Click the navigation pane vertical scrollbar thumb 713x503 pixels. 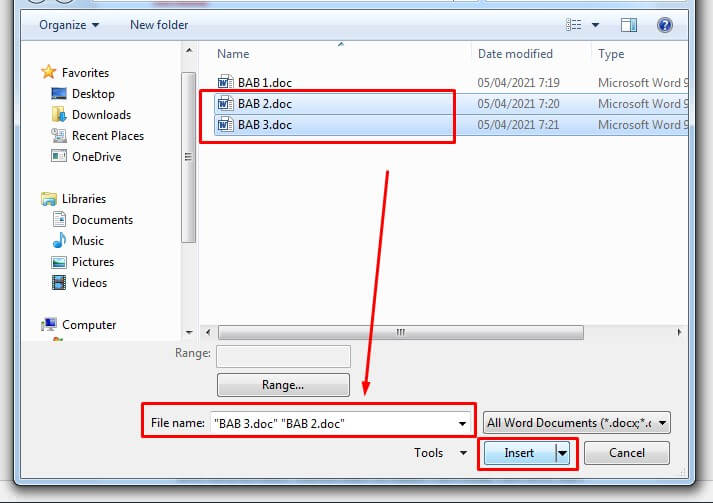pos(188,157)
